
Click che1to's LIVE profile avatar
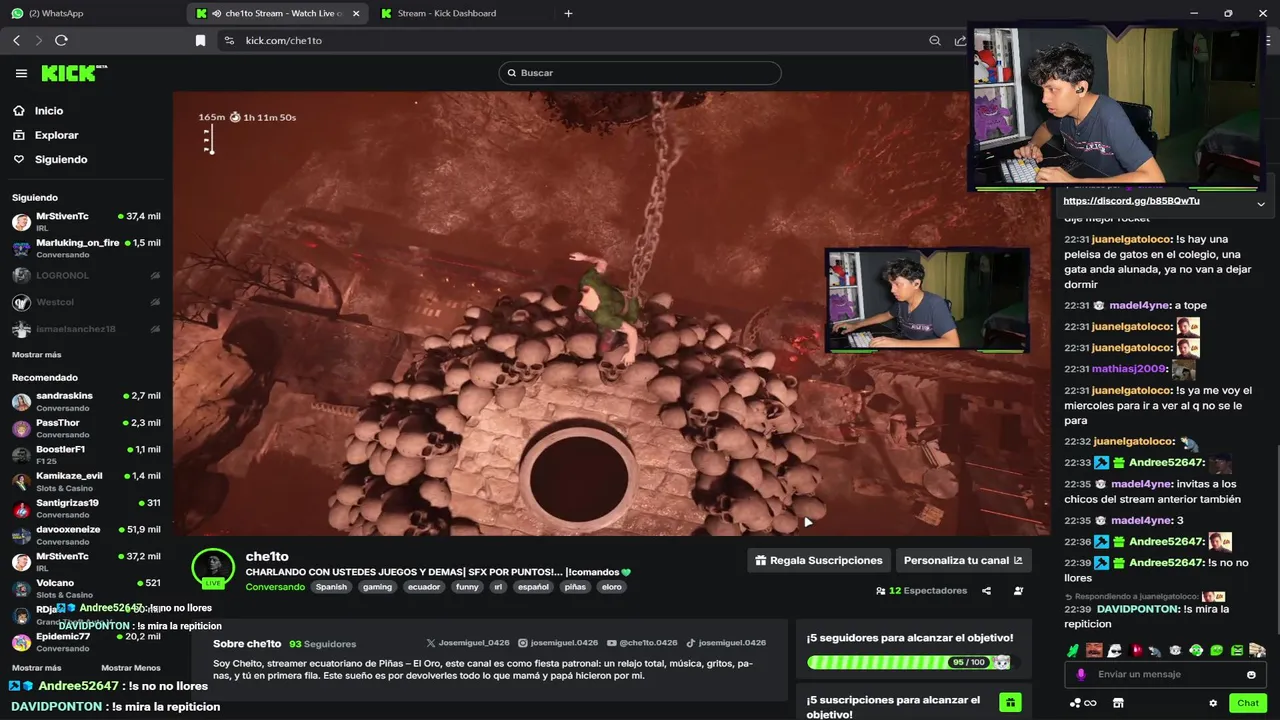213,568
